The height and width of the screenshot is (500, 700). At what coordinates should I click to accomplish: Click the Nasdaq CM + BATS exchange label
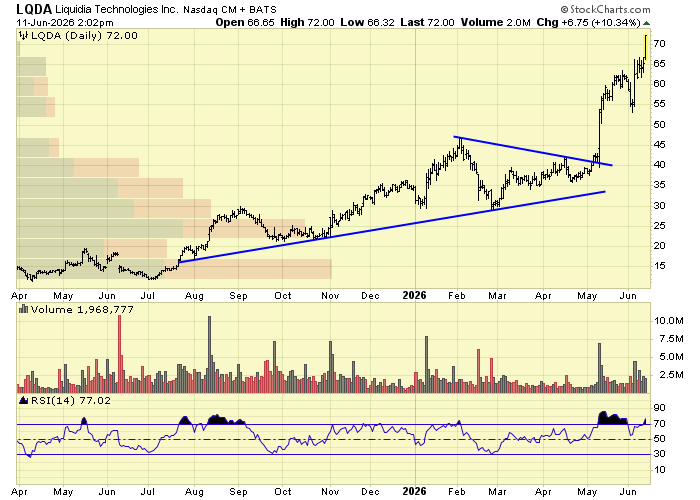pos(230,9)
